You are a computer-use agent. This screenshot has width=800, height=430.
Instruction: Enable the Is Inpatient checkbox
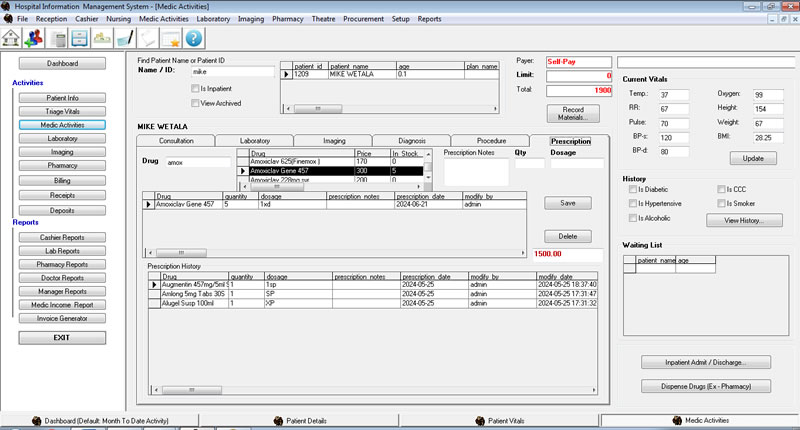point(194,89)
